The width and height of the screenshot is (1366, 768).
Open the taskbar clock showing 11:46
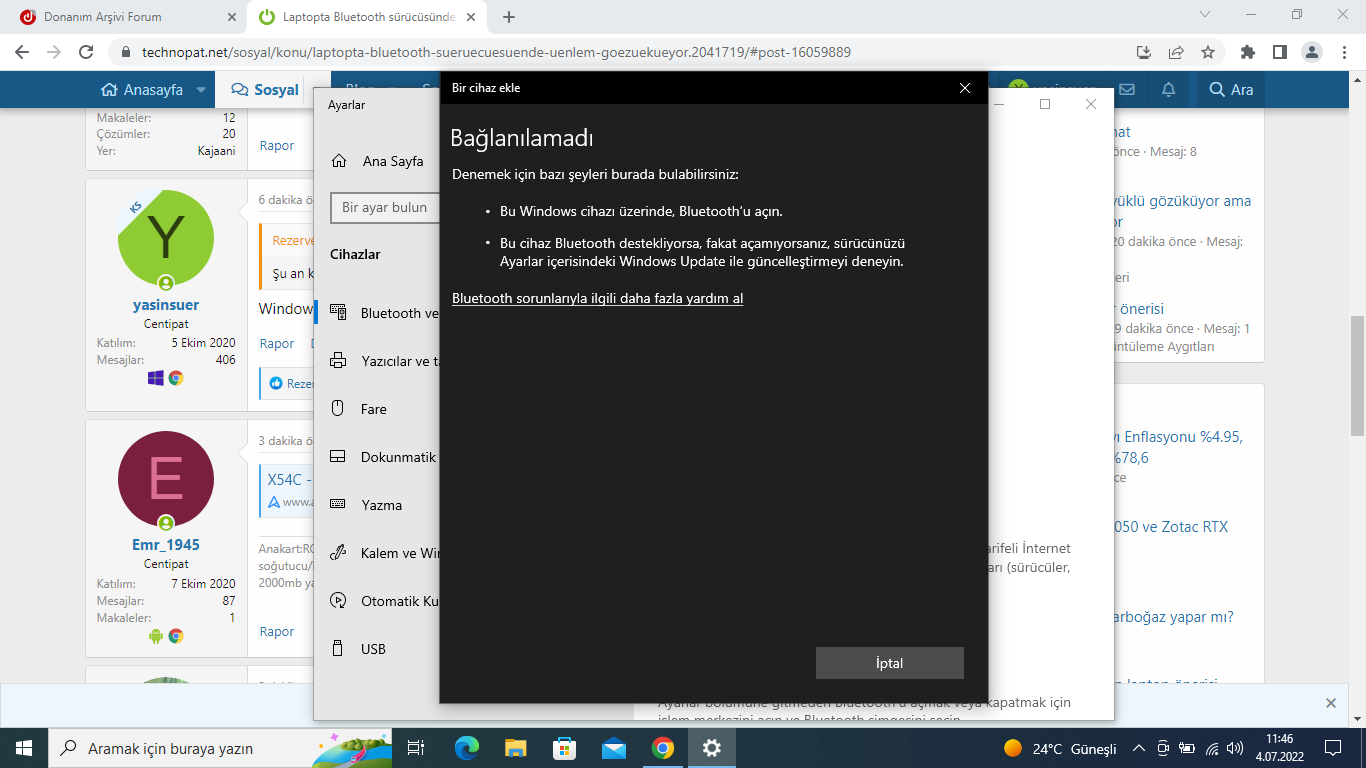[1279, 748]
